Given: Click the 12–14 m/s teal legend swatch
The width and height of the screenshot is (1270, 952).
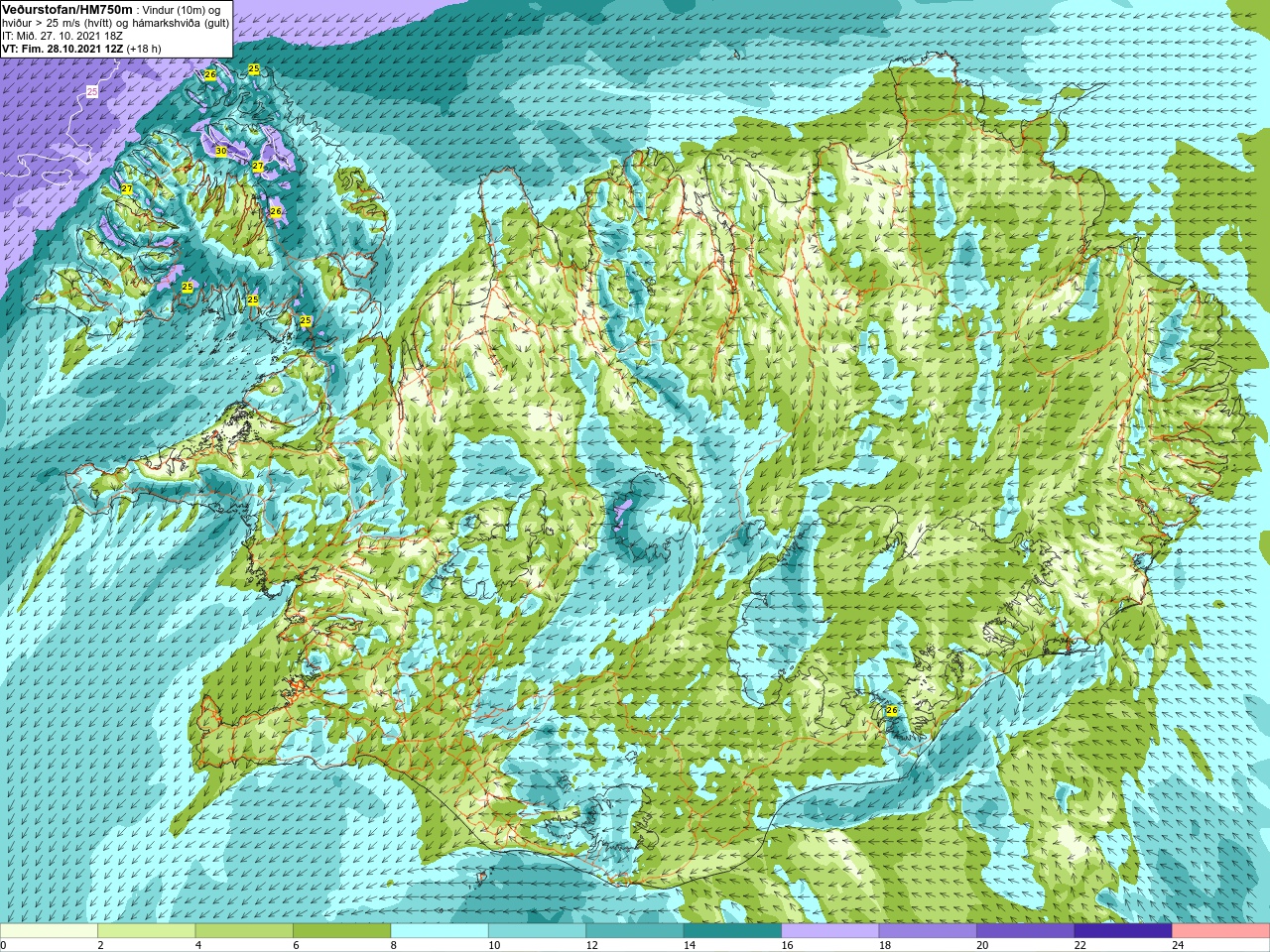Looking at the screenshot, I should tap(635, 931).
